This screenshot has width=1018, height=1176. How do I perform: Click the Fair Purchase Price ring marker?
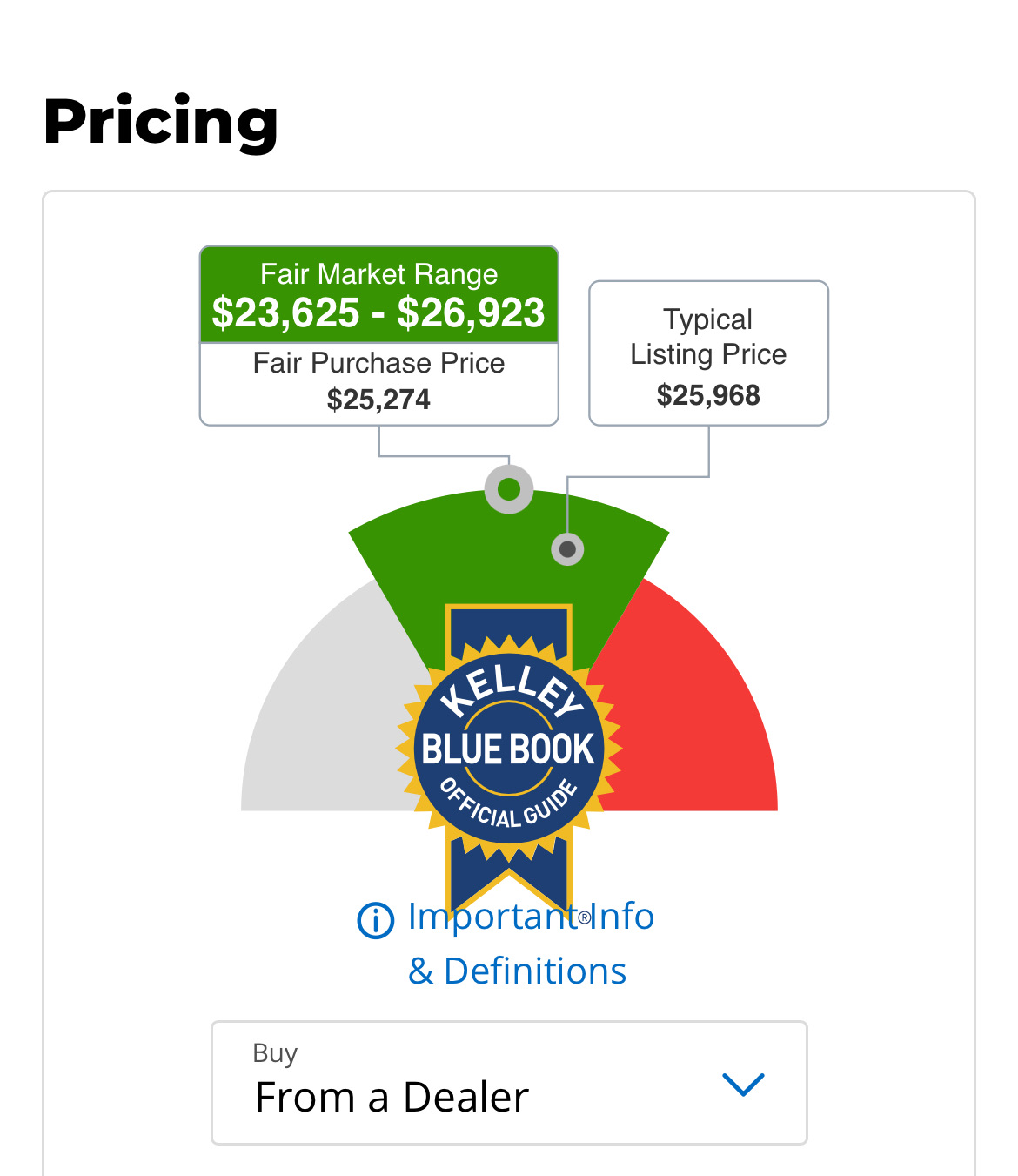pos(509,489)
